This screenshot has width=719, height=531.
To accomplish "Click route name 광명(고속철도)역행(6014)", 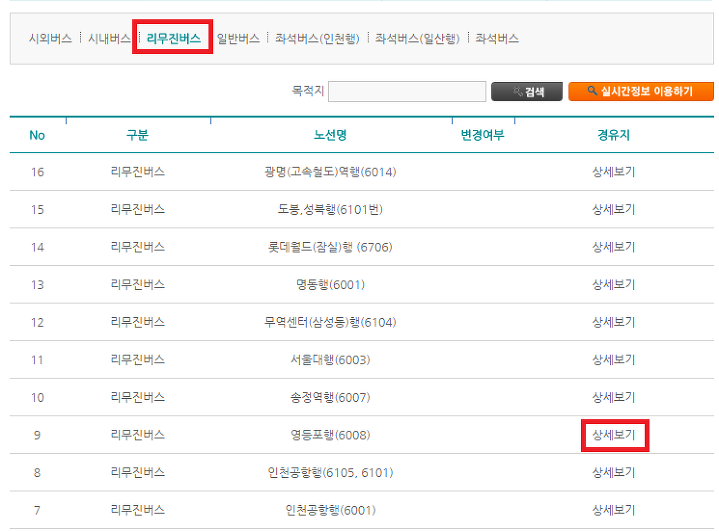I will (330, 172).
